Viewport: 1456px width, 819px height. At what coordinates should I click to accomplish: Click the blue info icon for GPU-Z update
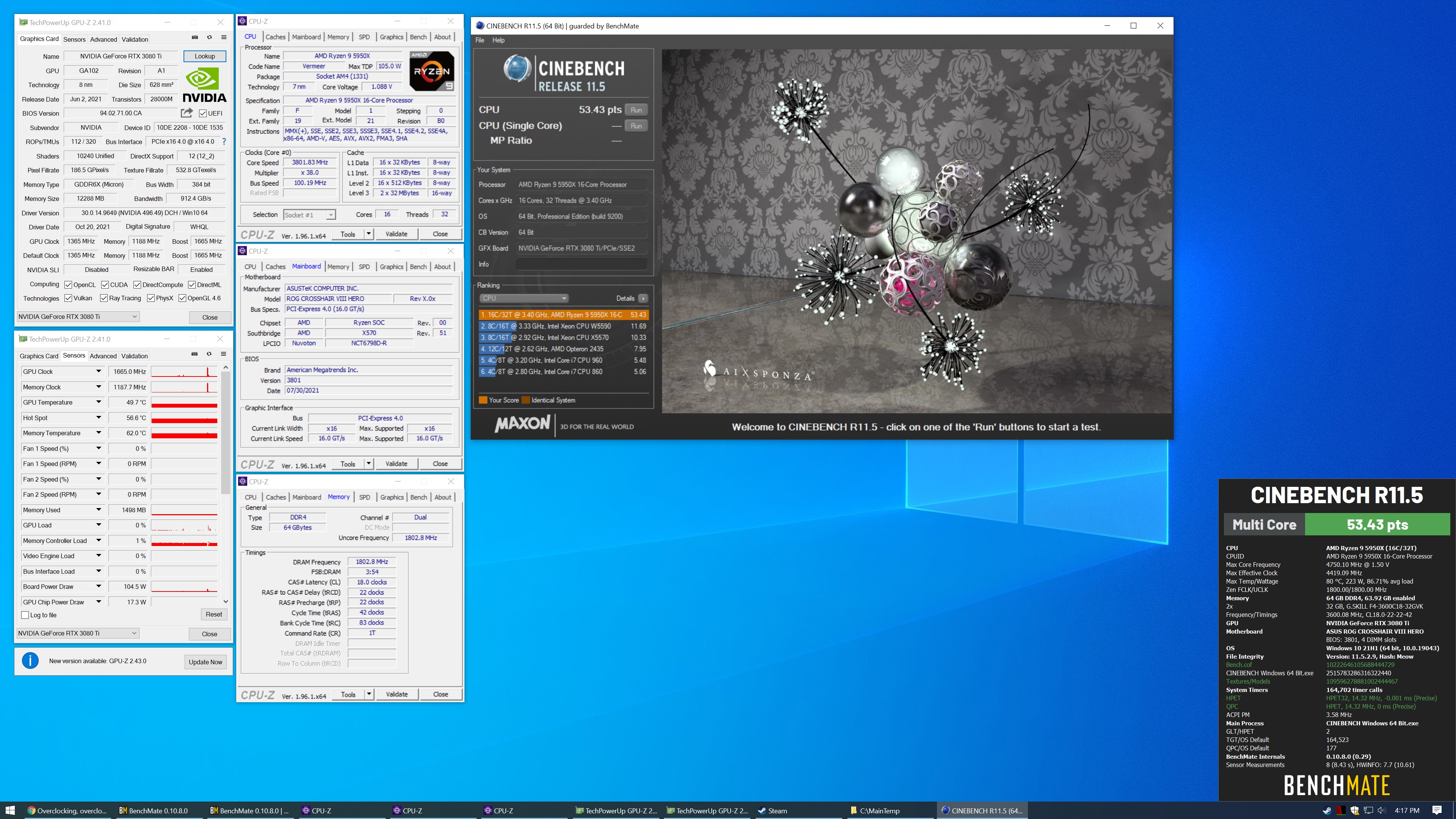(30, 660)
